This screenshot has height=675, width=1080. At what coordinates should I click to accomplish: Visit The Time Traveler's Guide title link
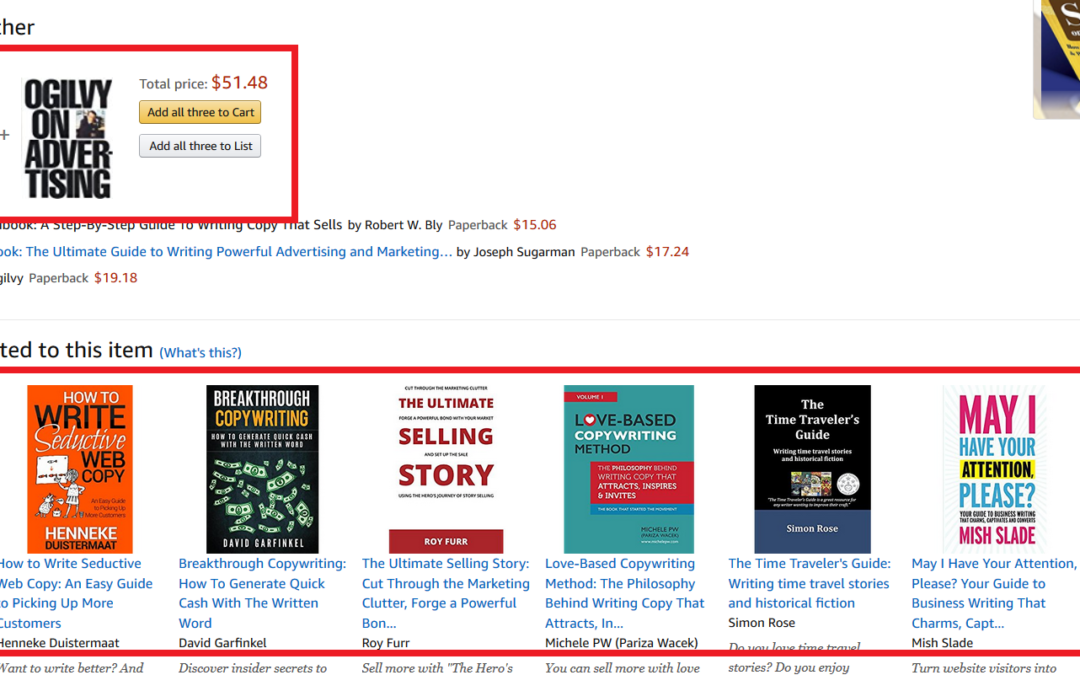point(809,583)
